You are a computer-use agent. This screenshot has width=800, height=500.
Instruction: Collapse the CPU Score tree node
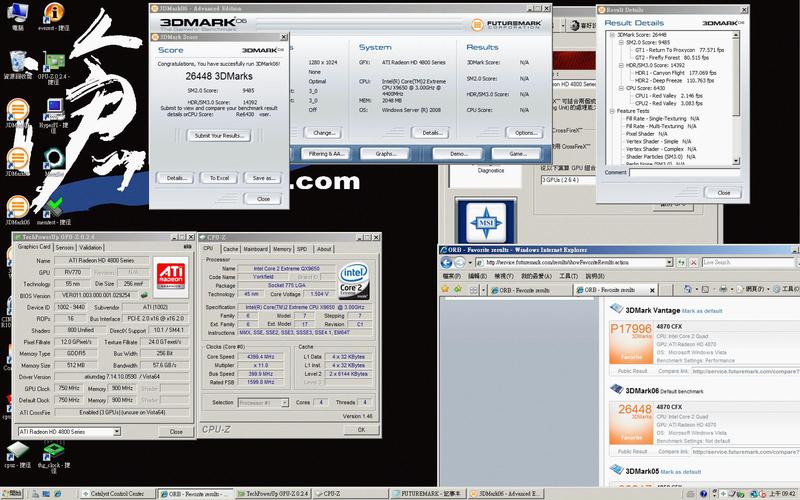(x=621, y=88)
